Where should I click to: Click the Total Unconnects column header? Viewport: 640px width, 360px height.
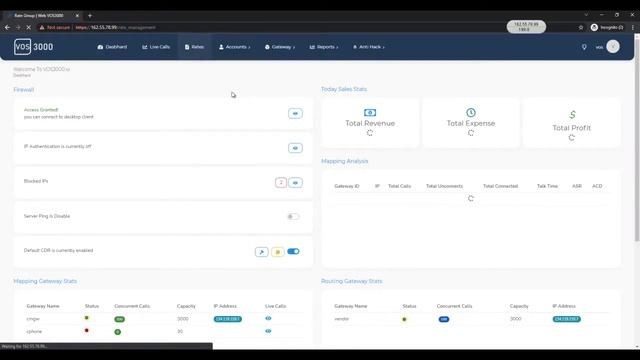[444, 186]
